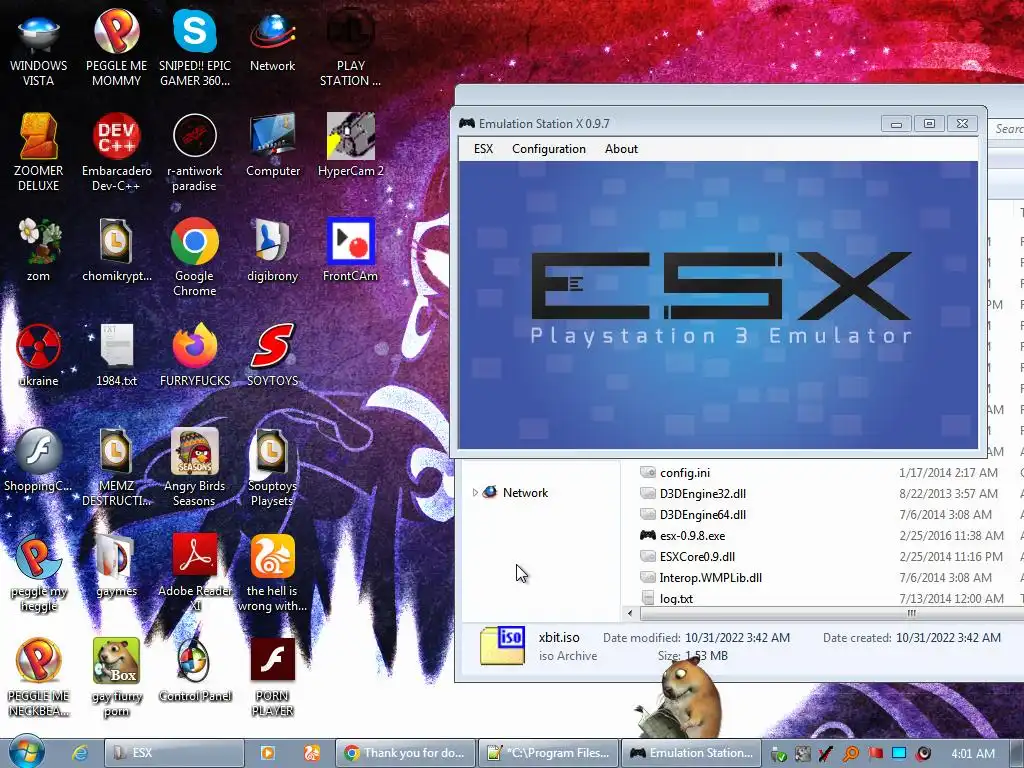Screen dimensions: 1024x768
Task: Select Network in Explorer navigation pane
Action: [x=525, y=493]
